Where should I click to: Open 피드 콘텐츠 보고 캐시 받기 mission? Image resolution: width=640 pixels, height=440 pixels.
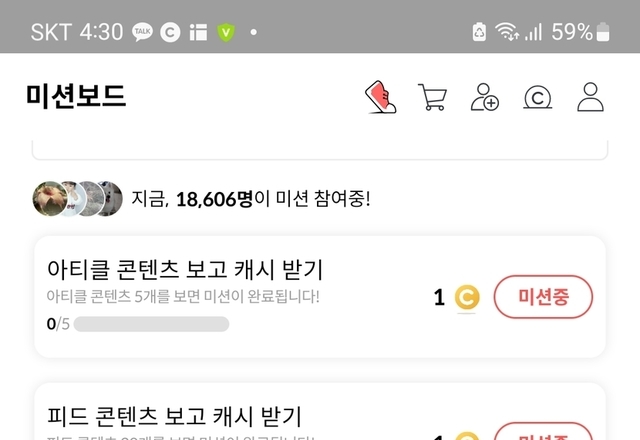[174, 416]
